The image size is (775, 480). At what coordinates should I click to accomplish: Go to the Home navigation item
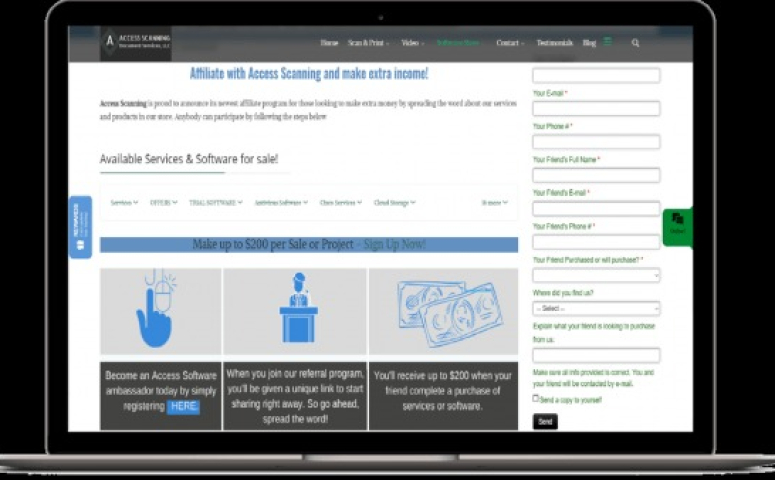(329, 43)
